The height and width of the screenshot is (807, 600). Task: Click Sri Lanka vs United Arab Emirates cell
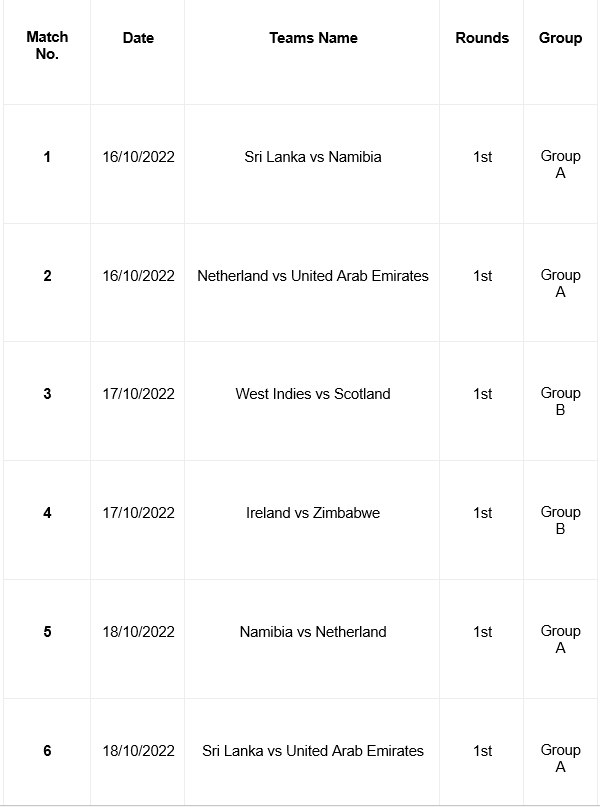pyautogui.click(x=312, y=751)
